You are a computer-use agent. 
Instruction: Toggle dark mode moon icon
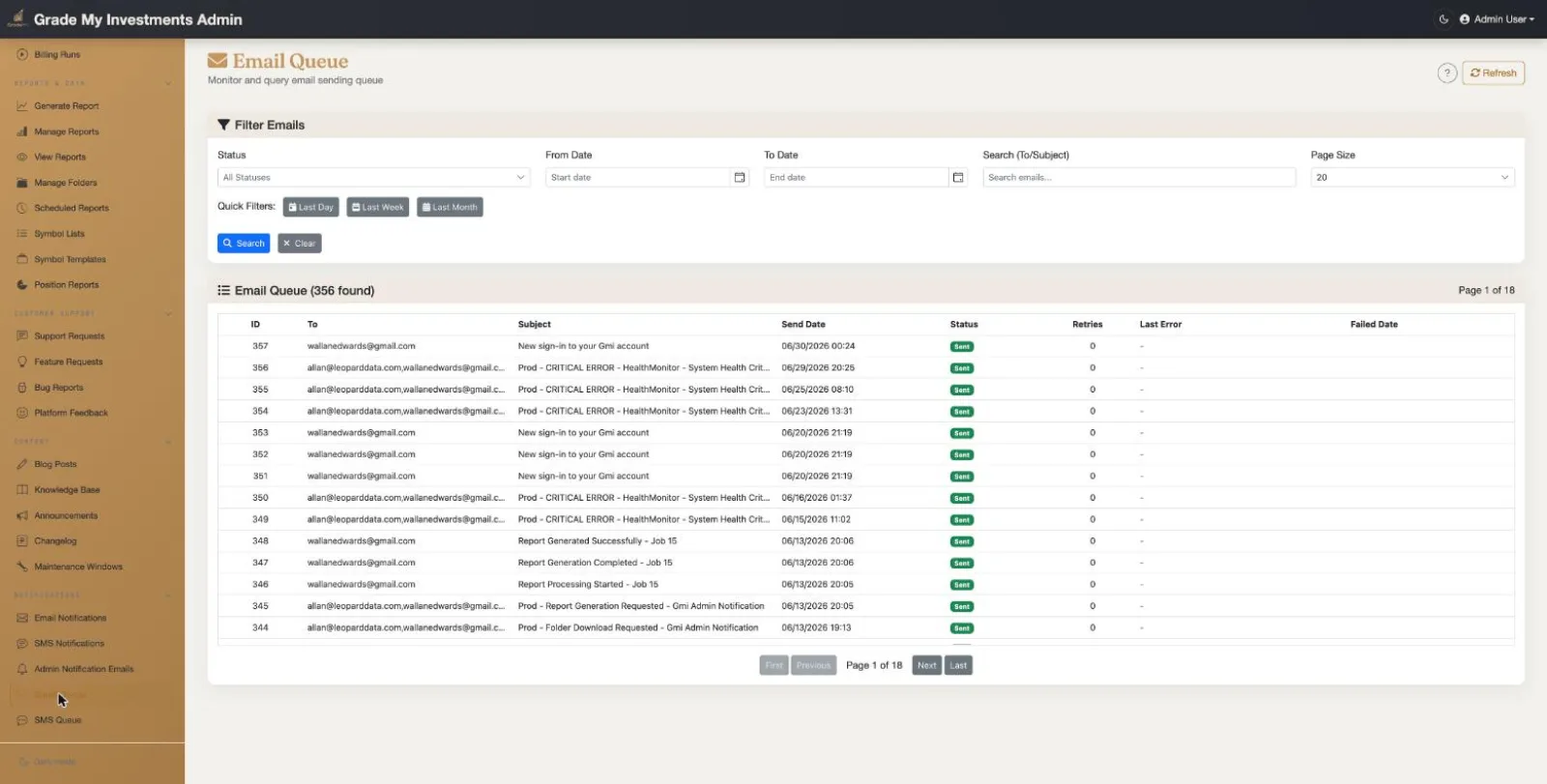pyautogui.click(x=1444, y=19)
